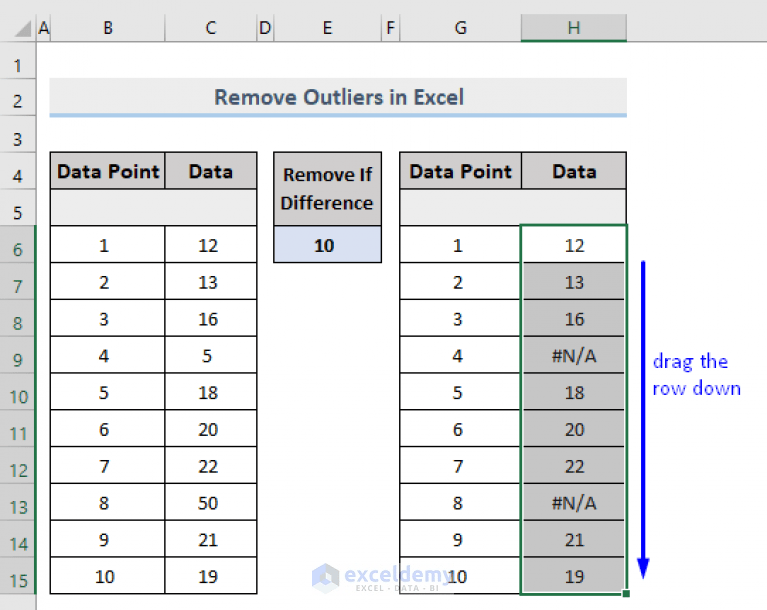767x610 pixels.
Task: Click 'Data' header in column H
Action: point(574,171)
